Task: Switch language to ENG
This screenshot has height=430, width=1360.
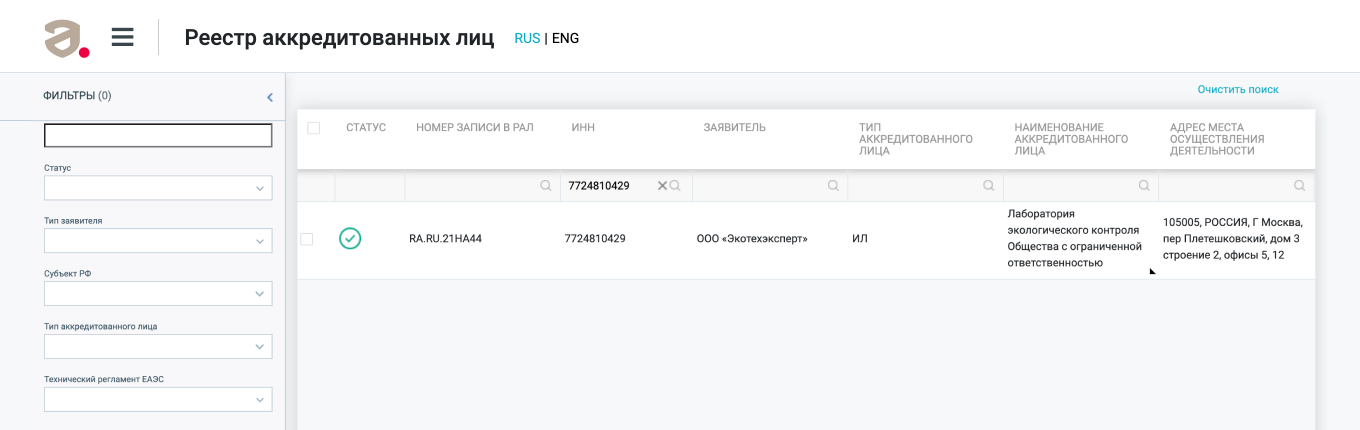Action: point(565,39)
